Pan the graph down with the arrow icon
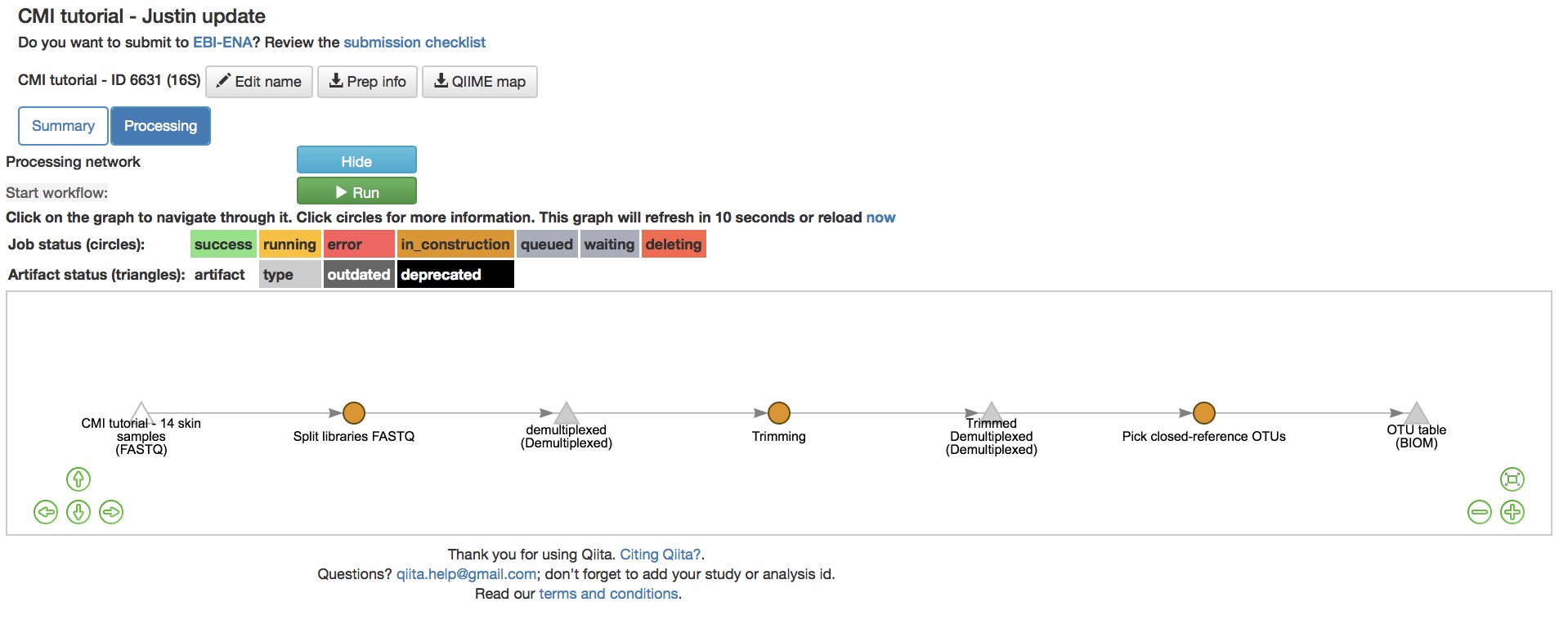Image resolution: width=1568 pixels, height=620 pixels. click(x=78, y=512)
